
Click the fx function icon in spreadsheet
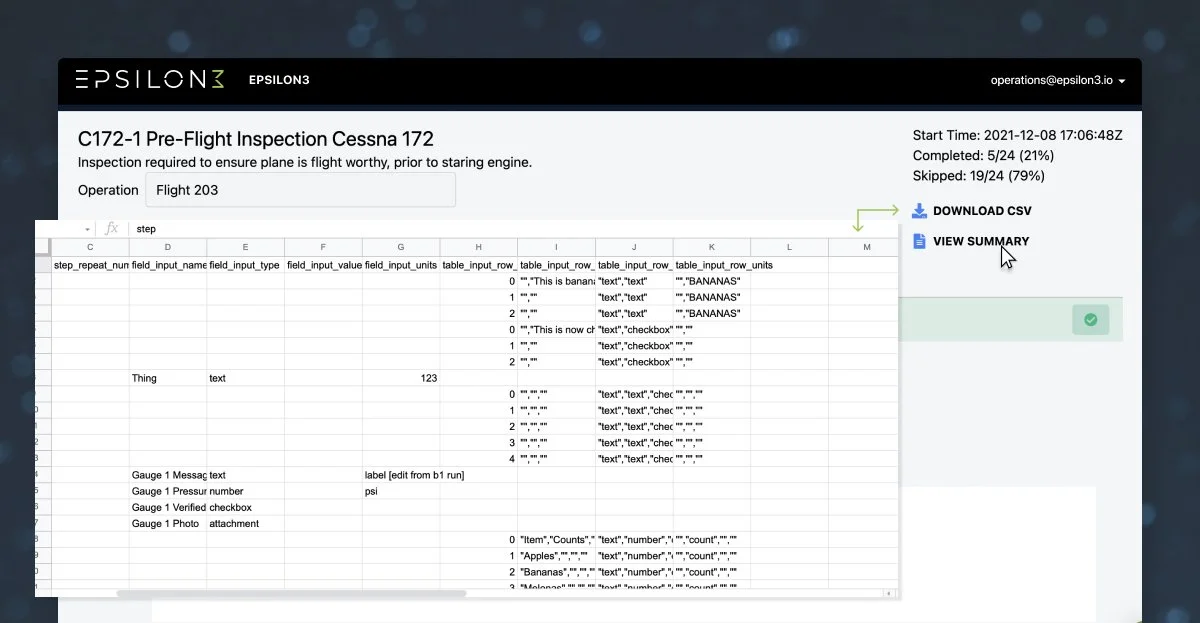coord(112,229)
